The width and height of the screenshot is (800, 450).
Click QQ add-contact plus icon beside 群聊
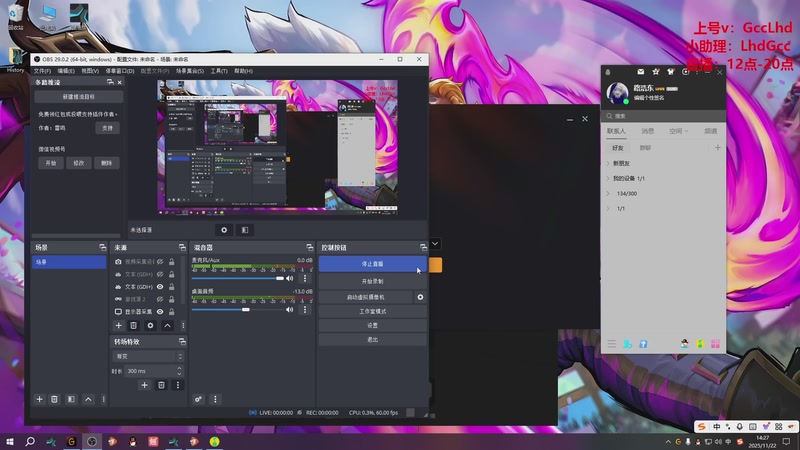pos(717,147)
